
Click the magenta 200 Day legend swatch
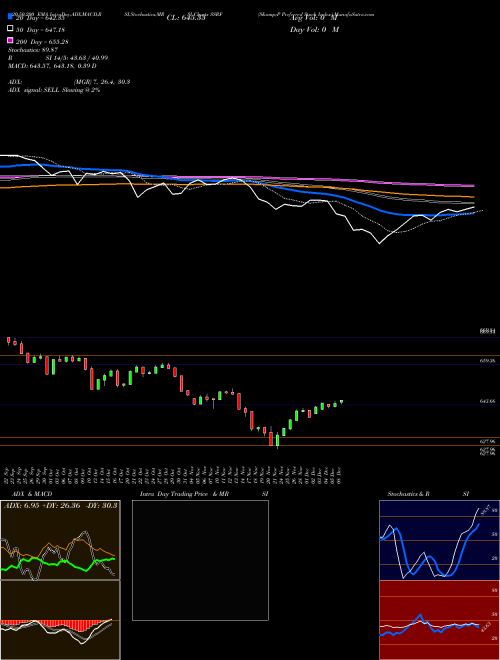[10, 41]
